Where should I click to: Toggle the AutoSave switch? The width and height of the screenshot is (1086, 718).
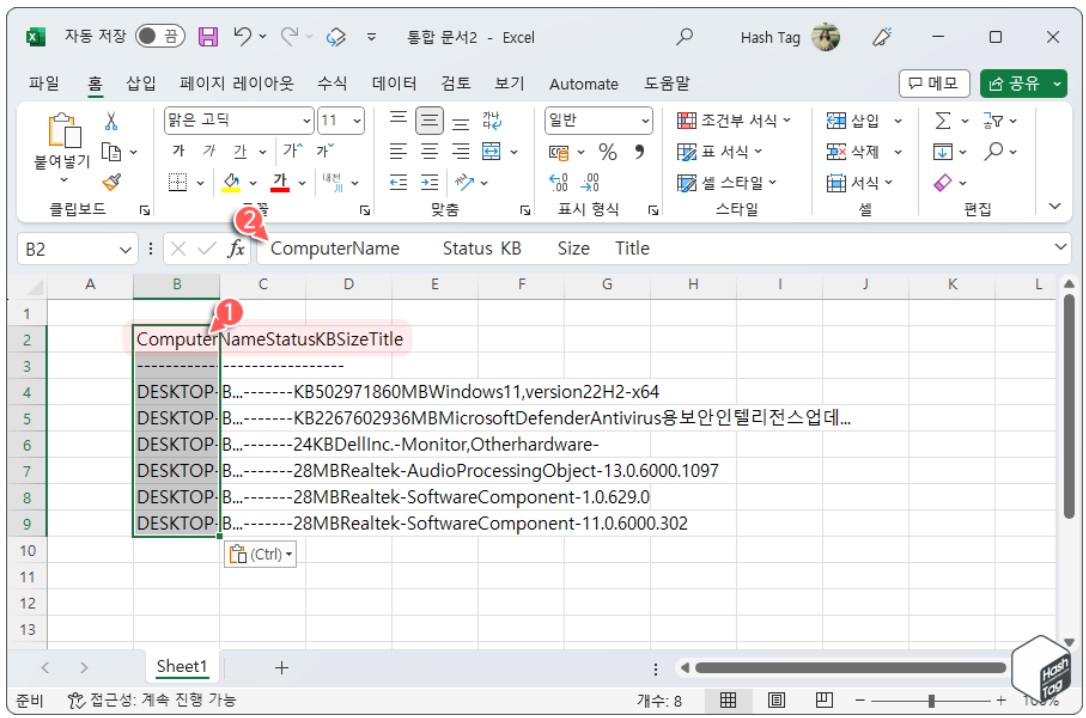(159, 36)
